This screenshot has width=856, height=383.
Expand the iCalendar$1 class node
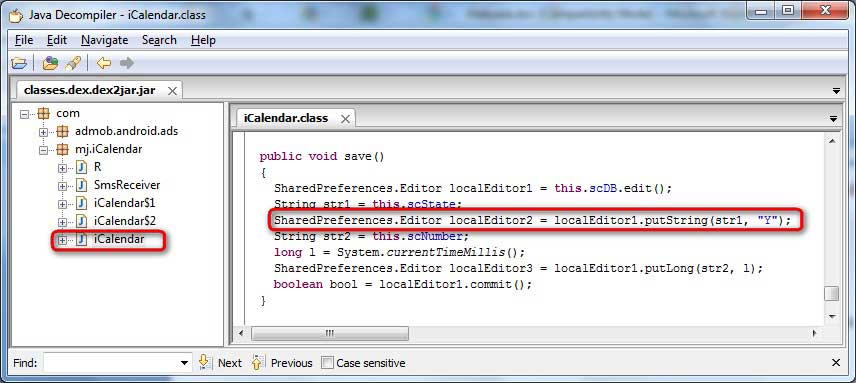tap(63, 204)
